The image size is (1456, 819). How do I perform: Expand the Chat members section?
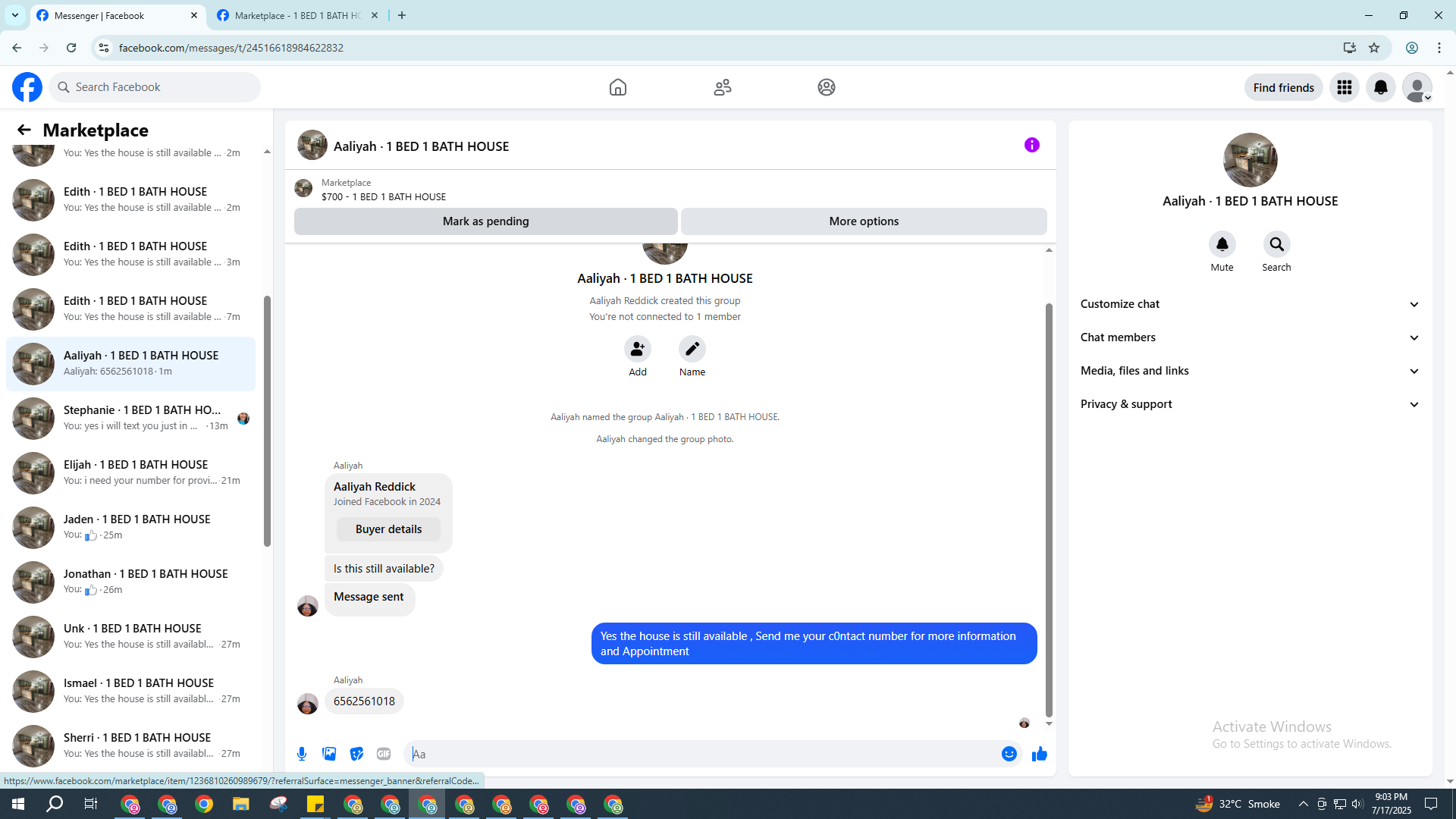click(x=1250, y=337)
